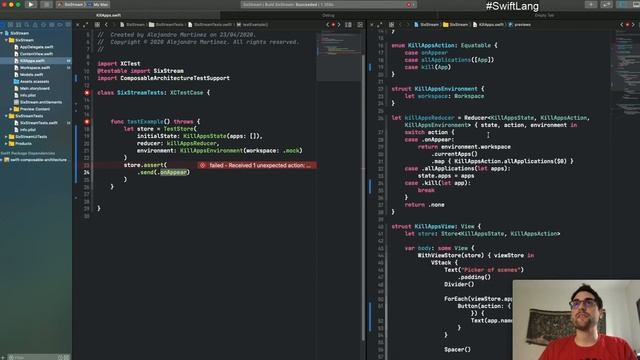Click the add button at navigator bottom

click(x=3, y=357)
